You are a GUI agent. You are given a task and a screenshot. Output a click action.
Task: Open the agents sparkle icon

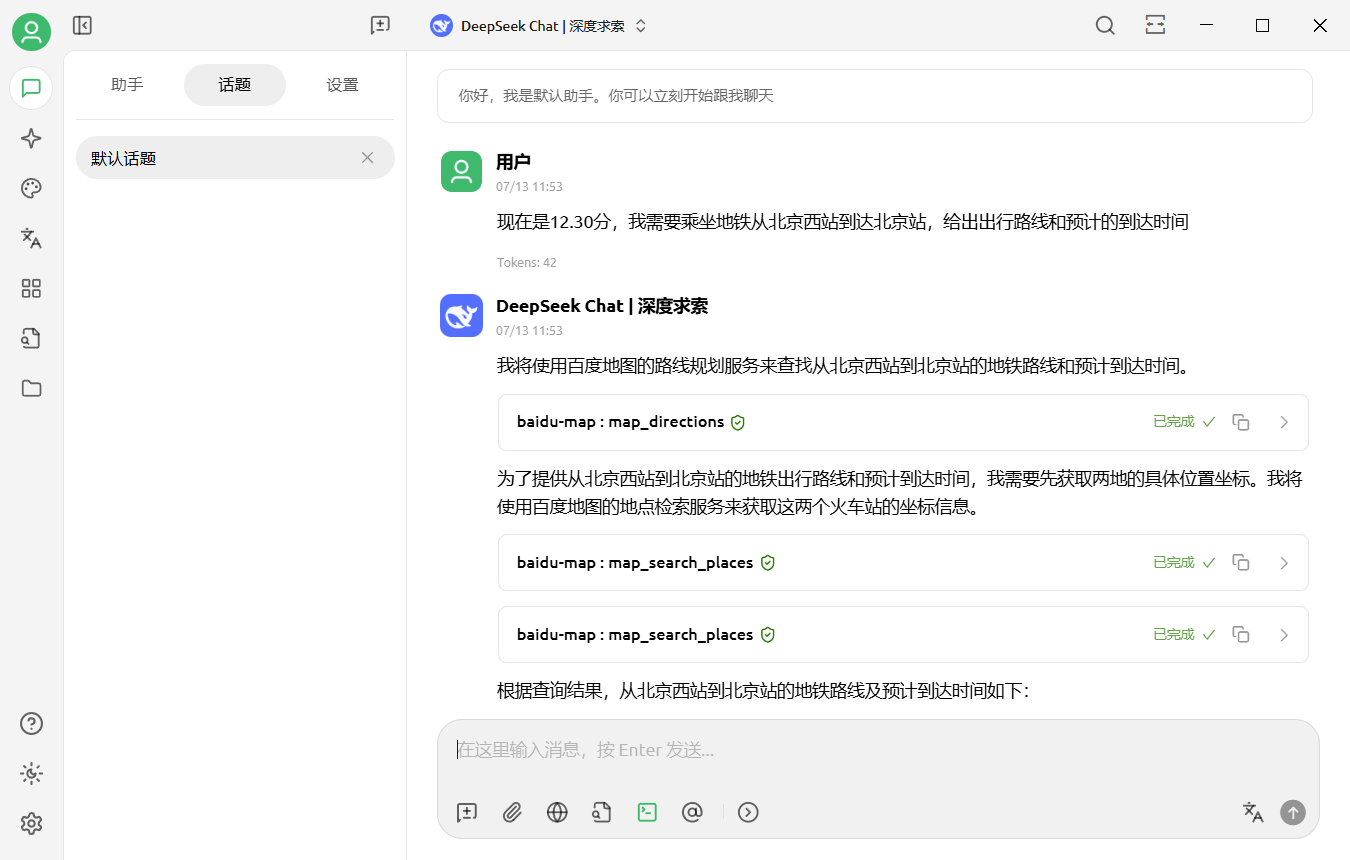click(x=31, y=138)
